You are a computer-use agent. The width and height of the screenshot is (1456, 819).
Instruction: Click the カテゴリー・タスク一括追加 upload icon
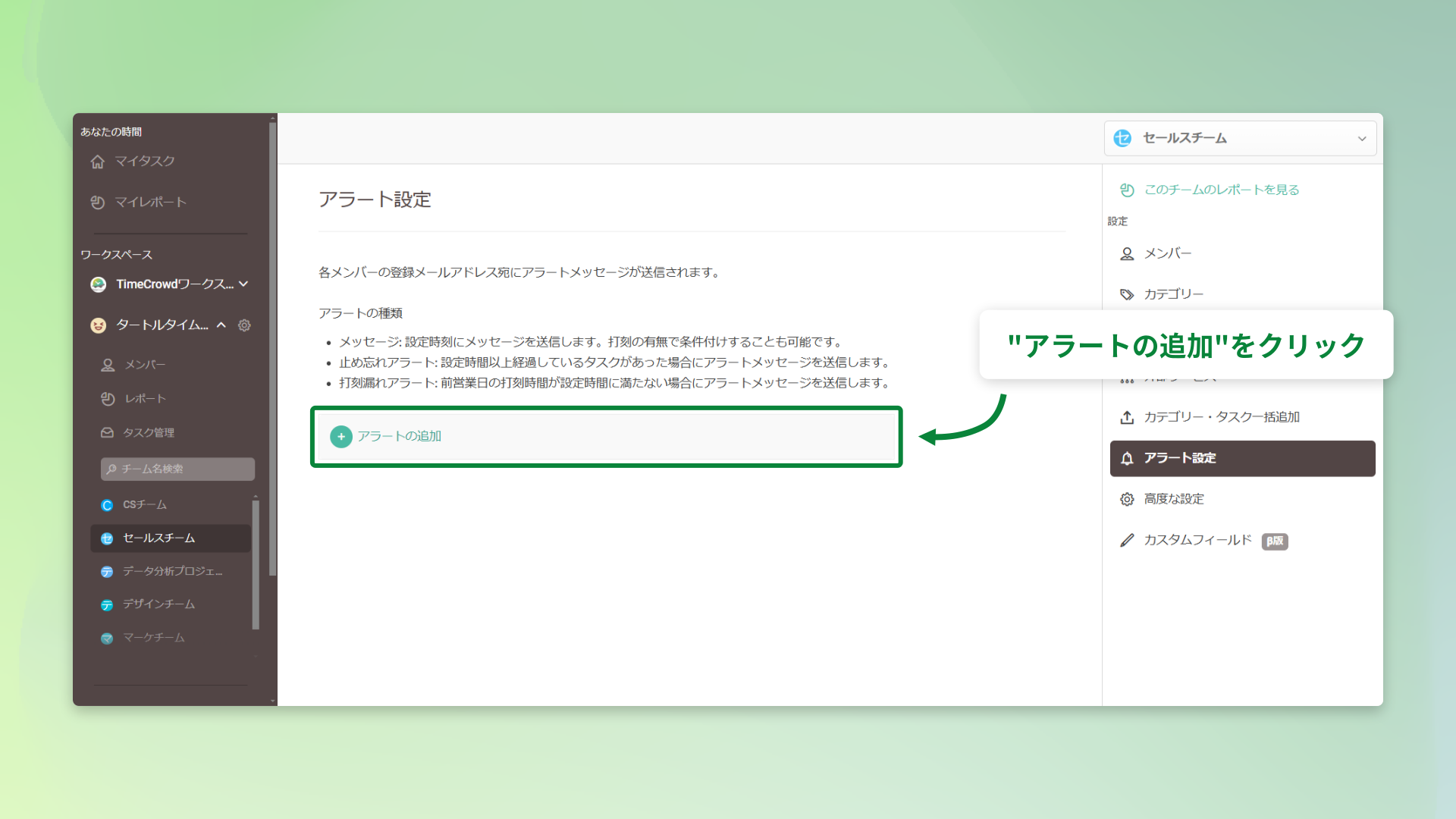(x=1127, y=416)
